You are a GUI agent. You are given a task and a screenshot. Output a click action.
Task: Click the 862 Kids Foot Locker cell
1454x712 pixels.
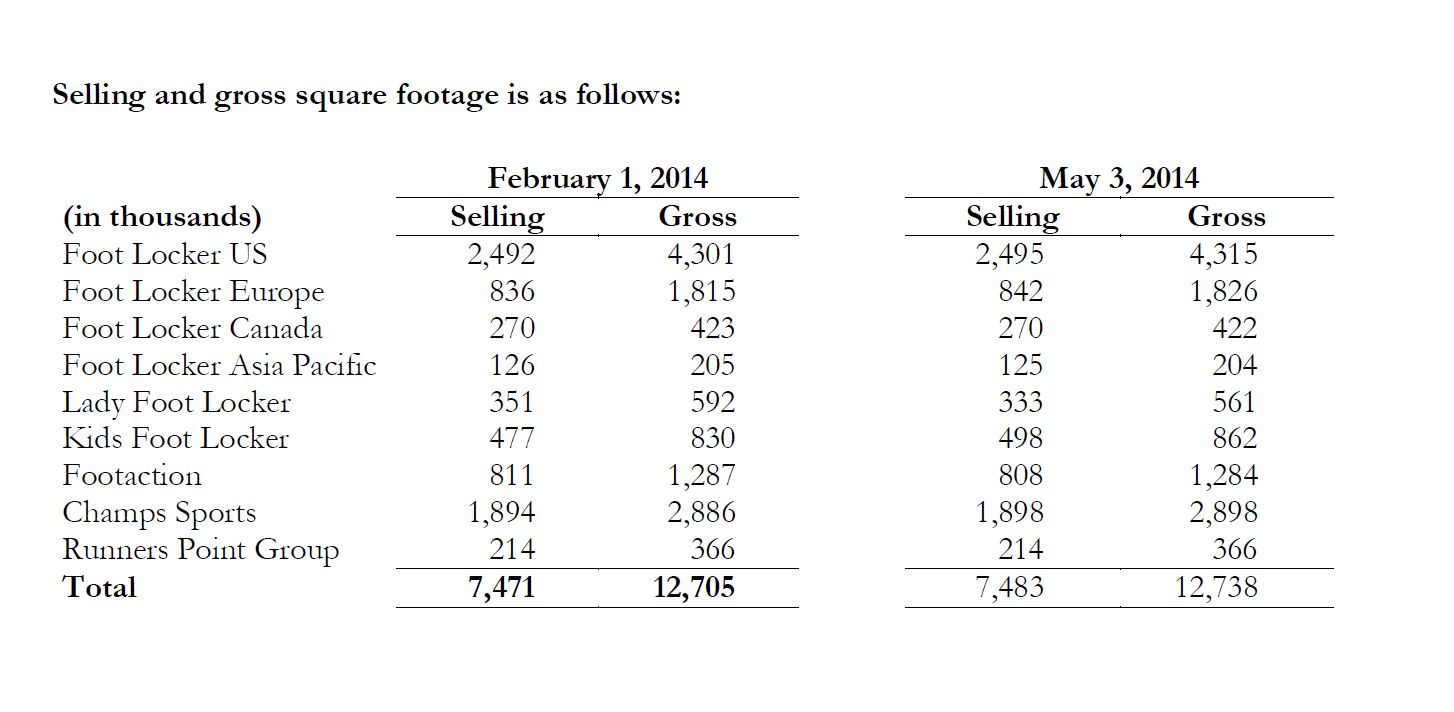1235,439
